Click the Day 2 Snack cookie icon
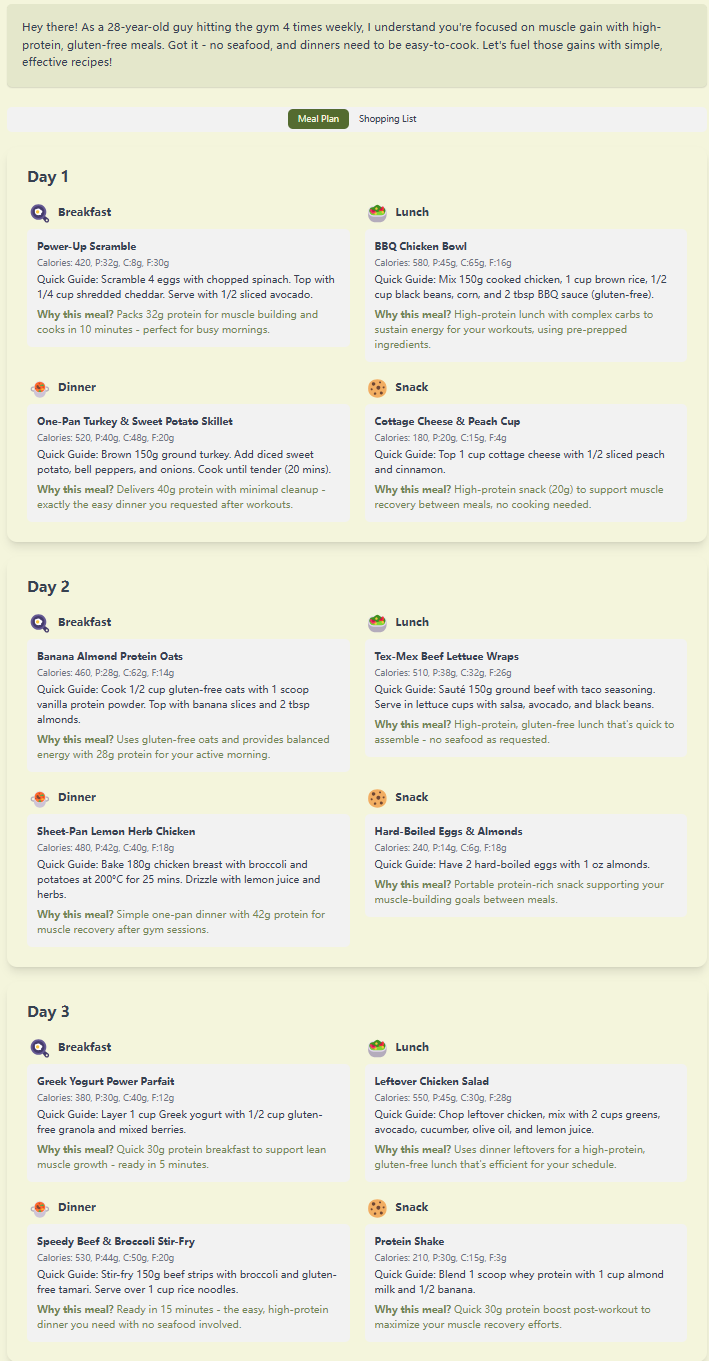 click(x=377, y=798)
